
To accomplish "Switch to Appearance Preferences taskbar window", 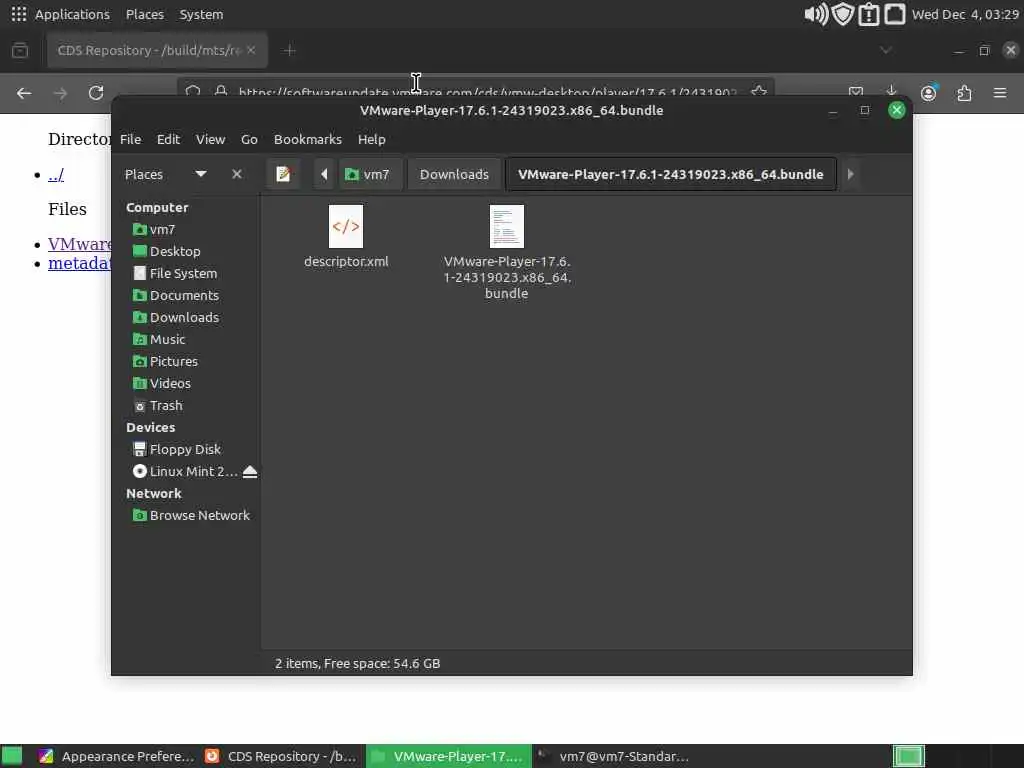I will tap(116, 756).
